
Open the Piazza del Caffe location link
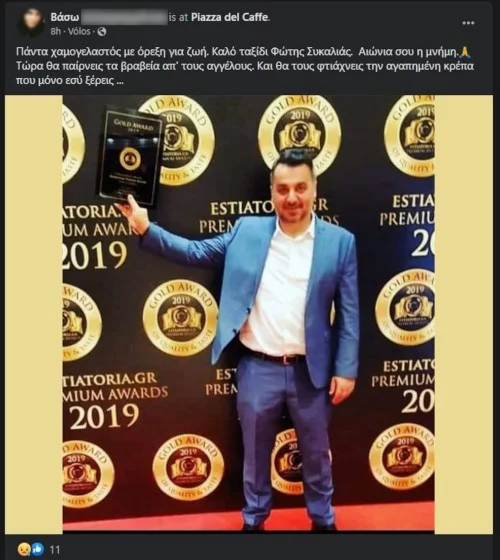click(x=230, y=17)
